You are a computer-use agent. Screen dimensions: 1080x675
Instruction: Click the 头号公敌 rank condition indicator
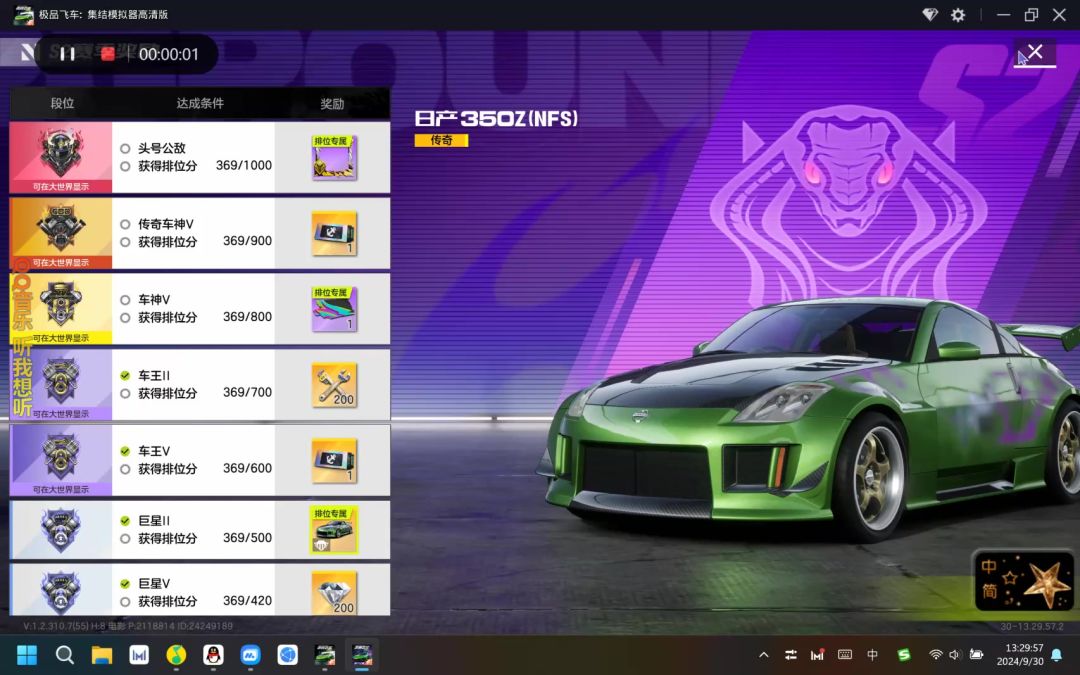point(125,148)
